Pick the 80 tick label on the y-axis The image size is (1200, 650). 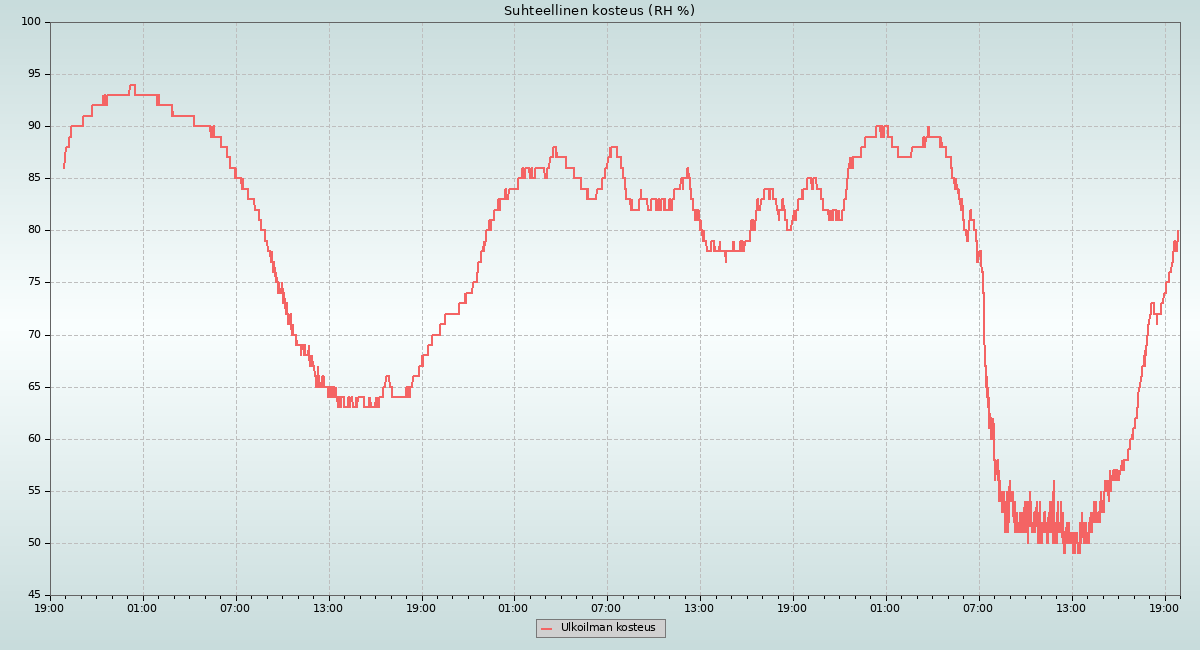tap(34, 230)
